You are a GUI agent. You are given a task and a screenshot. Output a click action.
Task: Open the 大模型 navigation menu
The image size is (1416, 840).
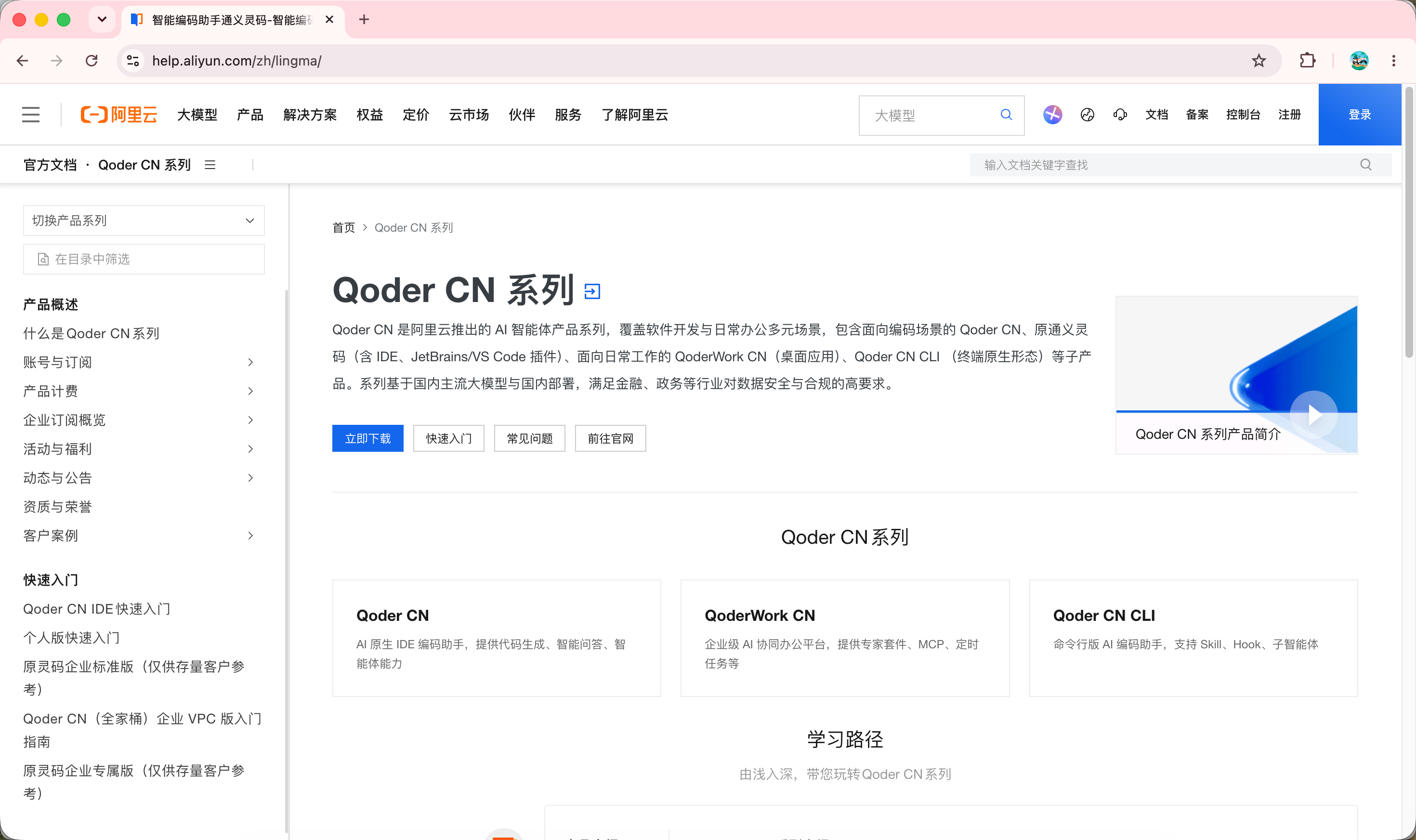pyautogui.click(x=197, y=115)
